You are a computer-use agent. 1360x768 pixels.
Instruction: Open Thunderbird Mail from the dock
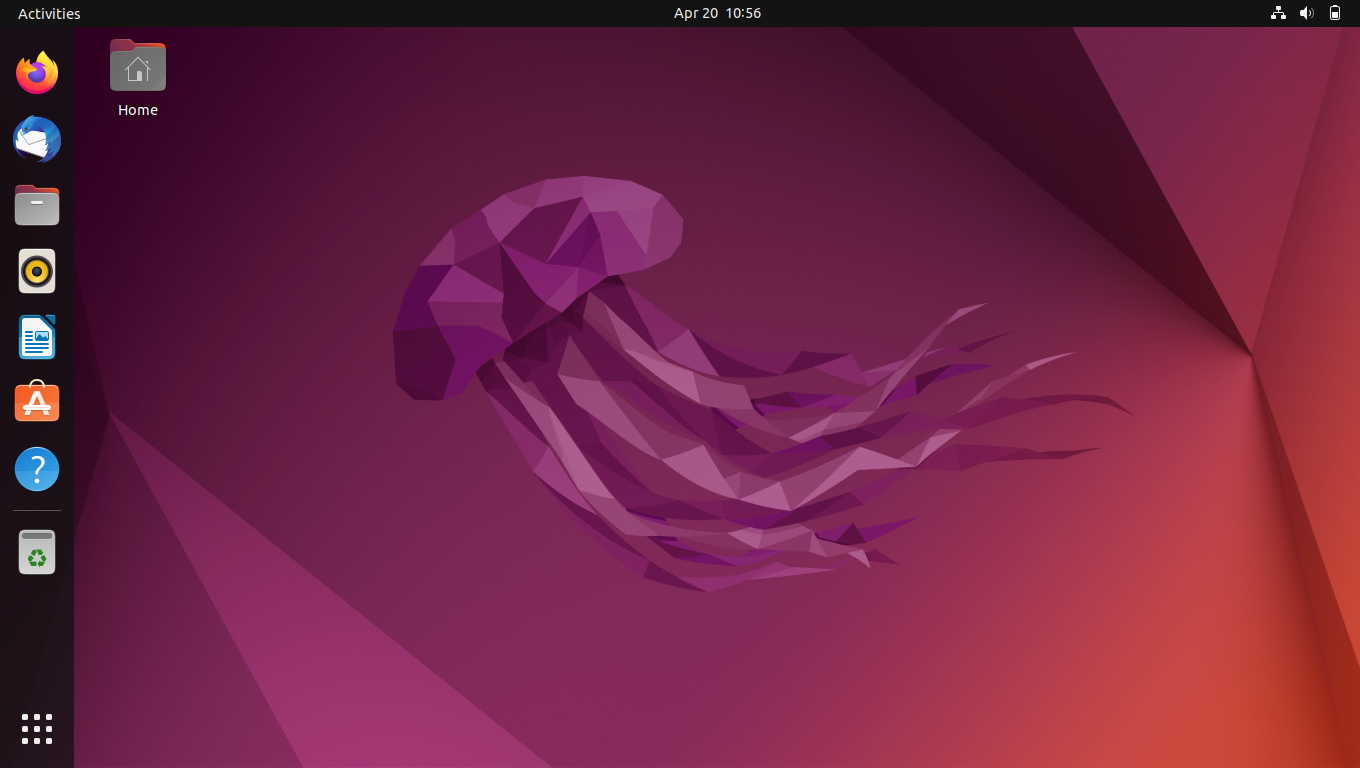[x=37, y=139]
